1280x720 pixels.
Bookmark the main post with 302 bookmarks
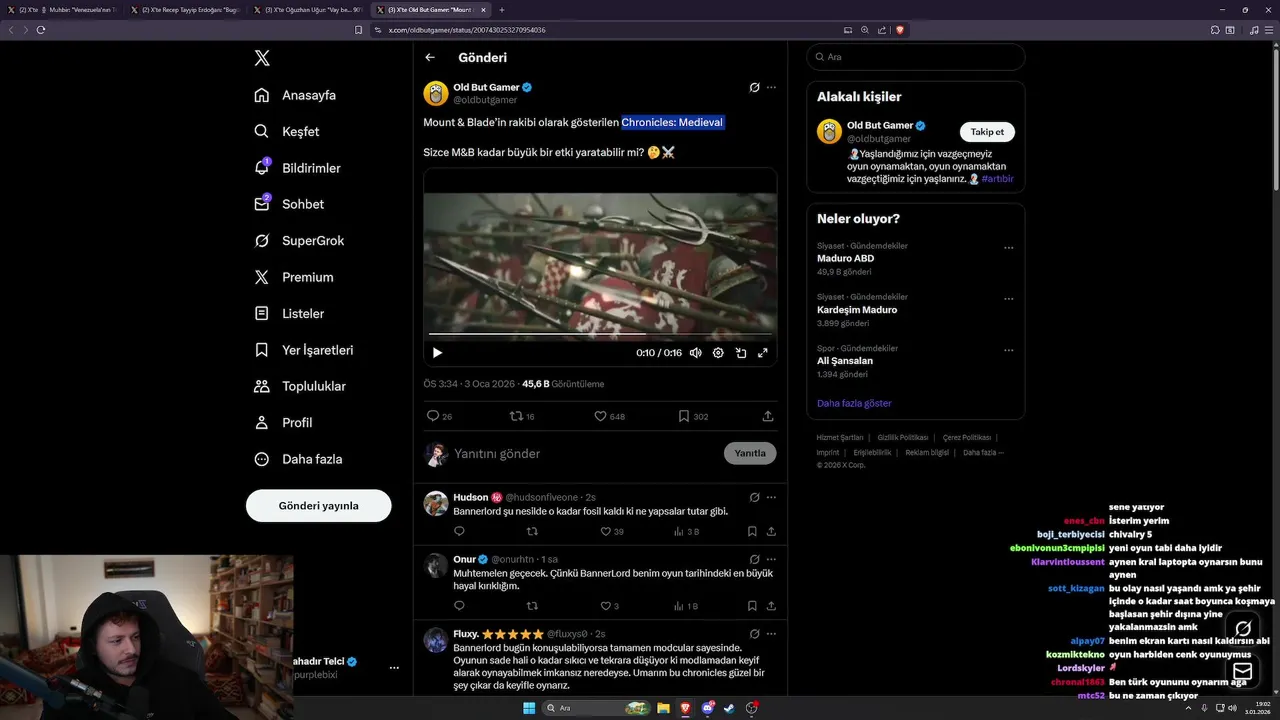coord(693,416)
